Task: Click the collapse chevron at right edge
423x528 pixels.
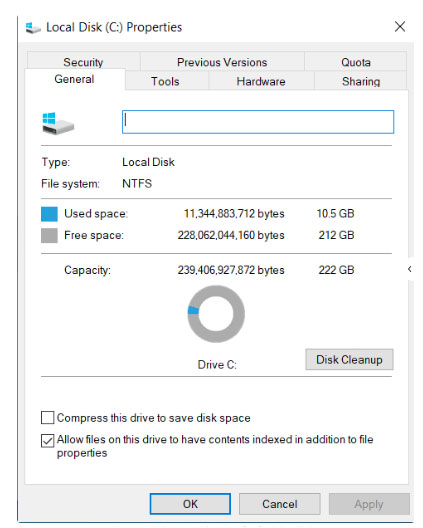Action: [x=410, y=269]
